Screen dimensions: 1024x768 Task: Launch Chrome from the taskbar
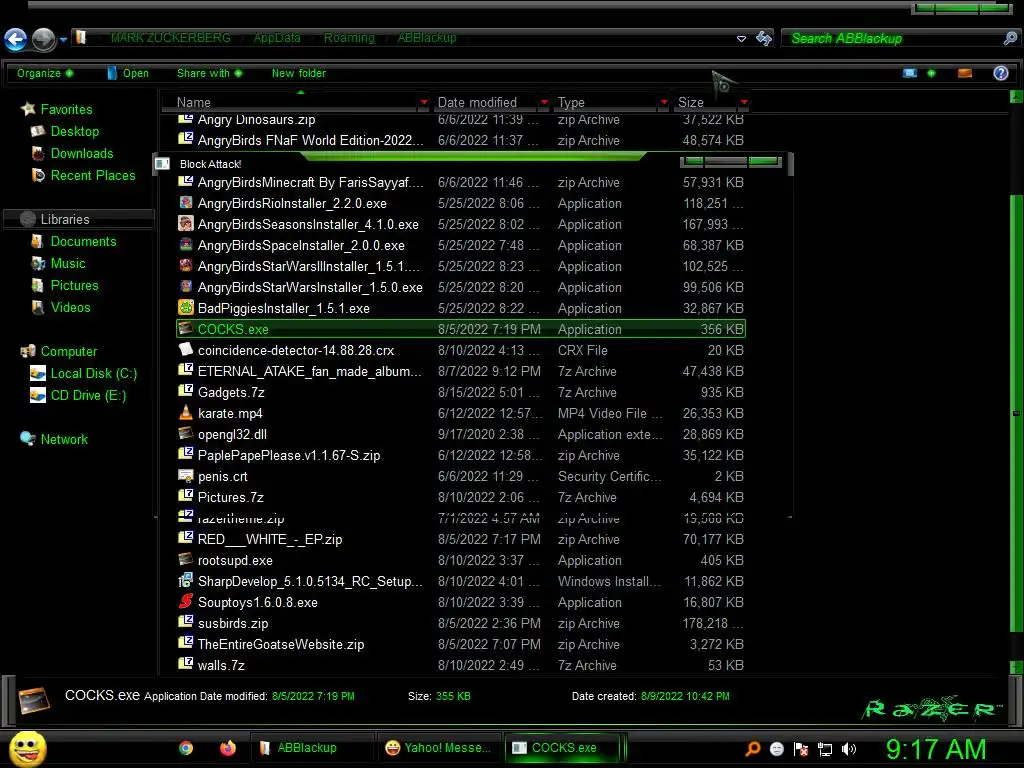186,748
